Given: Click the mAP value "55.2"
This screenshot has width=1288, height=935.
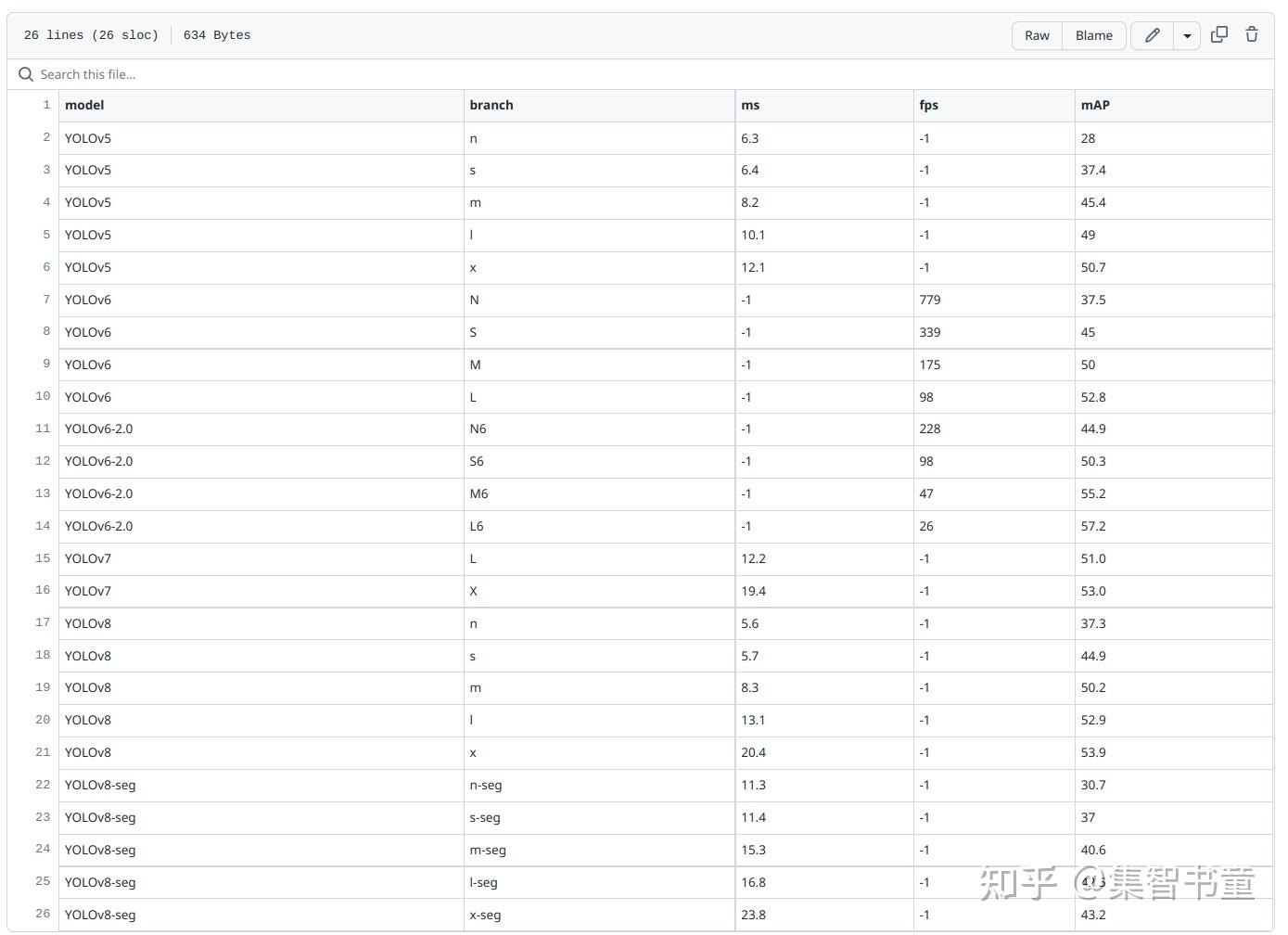Looking at the screenshot, I should pos(1093,493).
